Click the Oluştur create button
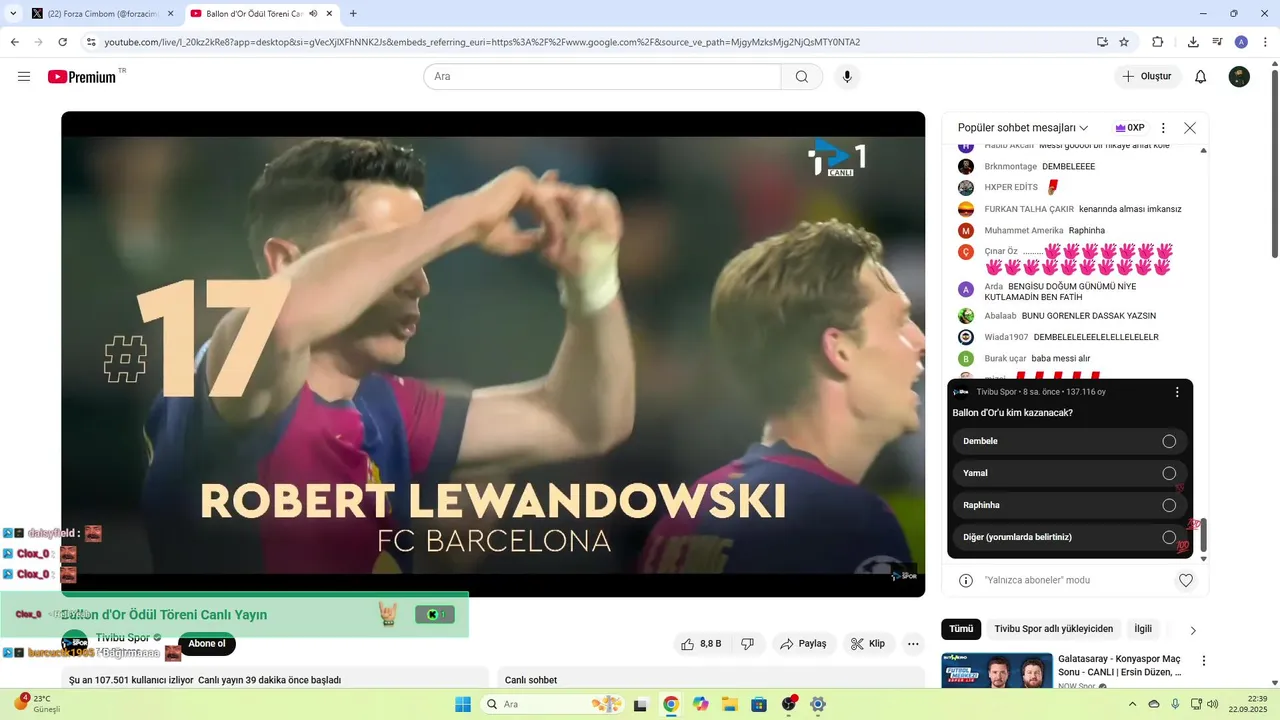The width and height of the screenshot is (1280, 720). pyautogui.click(x=1148, y=77)
